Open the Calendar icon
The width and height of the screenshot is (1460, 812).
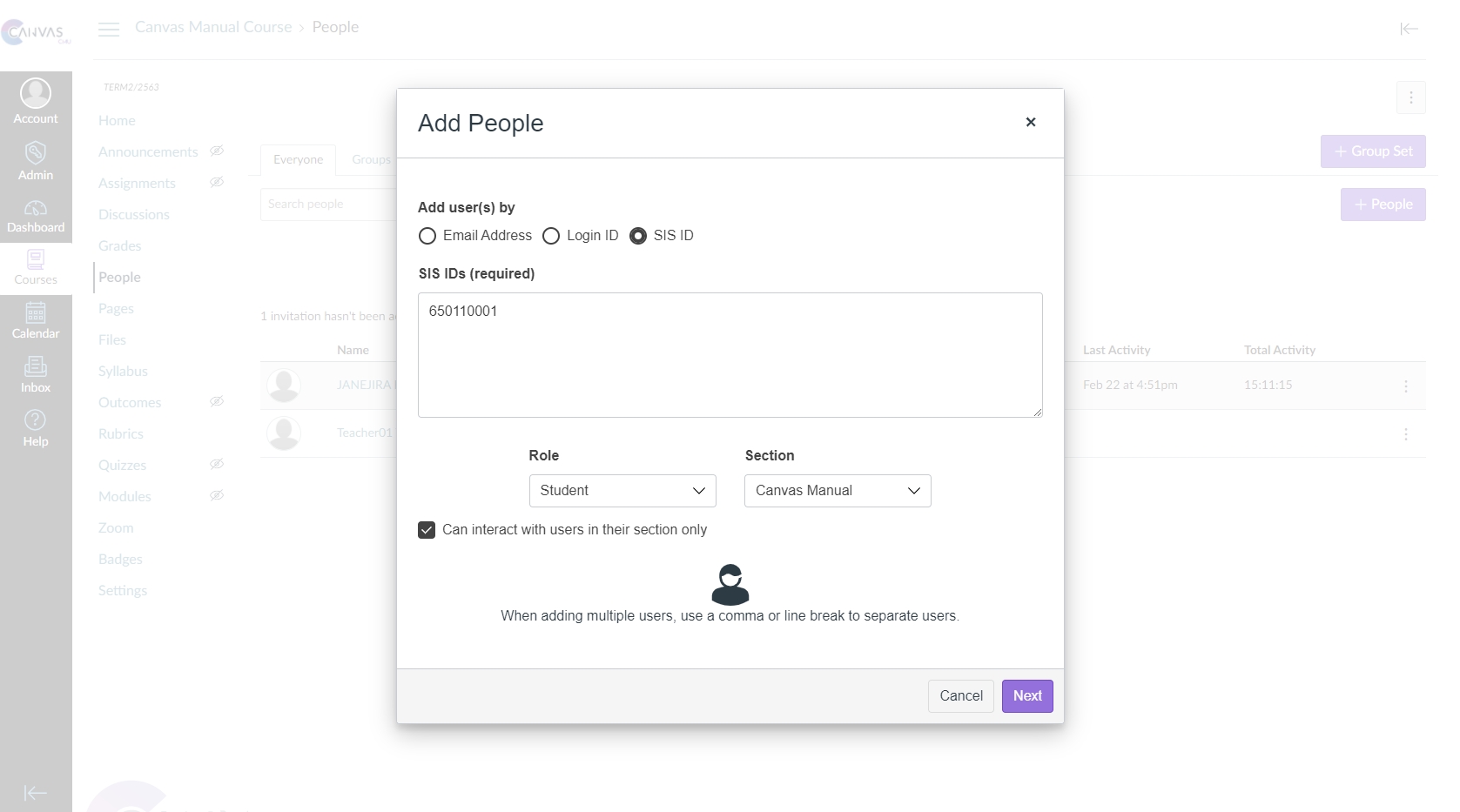point(36,313)
